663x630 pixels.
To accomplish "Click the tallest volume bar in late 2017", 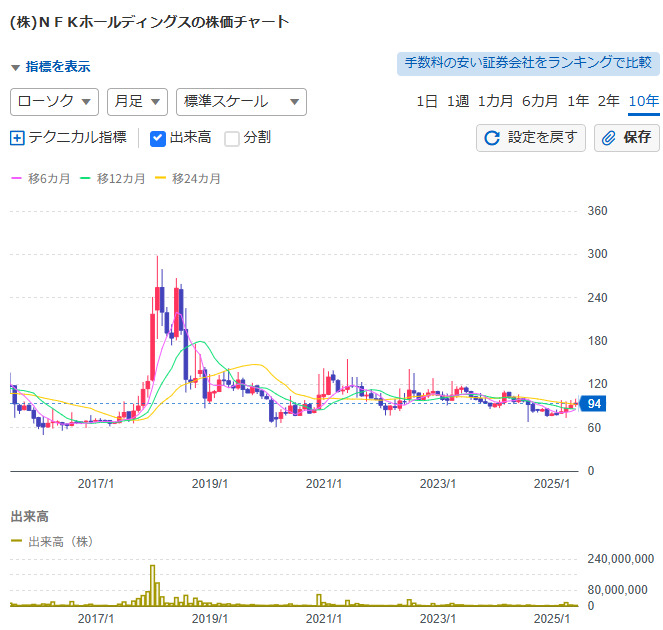I will [x=152, y=586].
